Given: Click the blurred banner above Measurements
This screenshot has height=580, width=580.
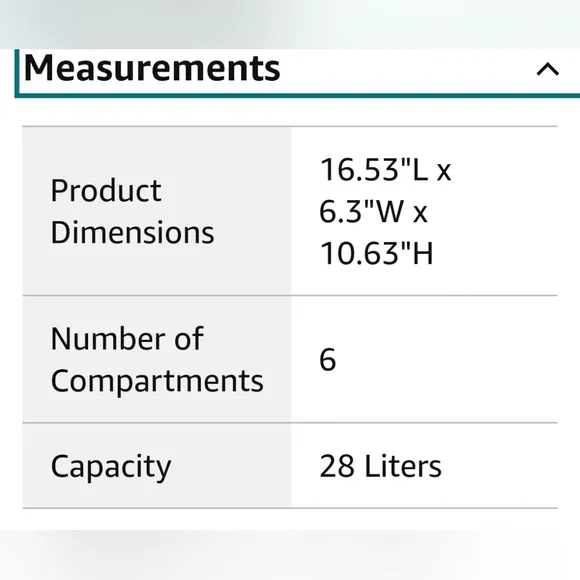Looking at the screenshot, I should (290, 24).
